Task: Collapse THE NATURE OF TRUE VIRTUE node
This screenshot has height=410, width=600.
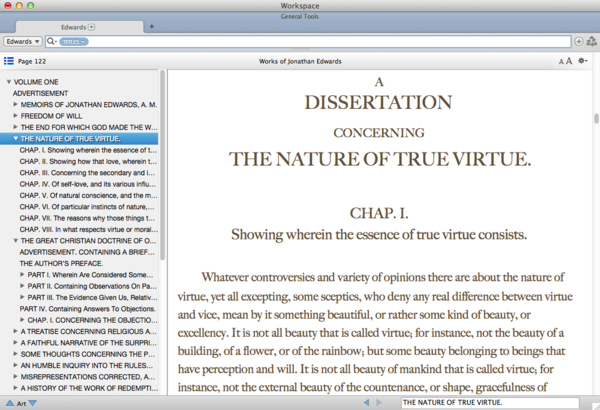Action: click(15, 139)
